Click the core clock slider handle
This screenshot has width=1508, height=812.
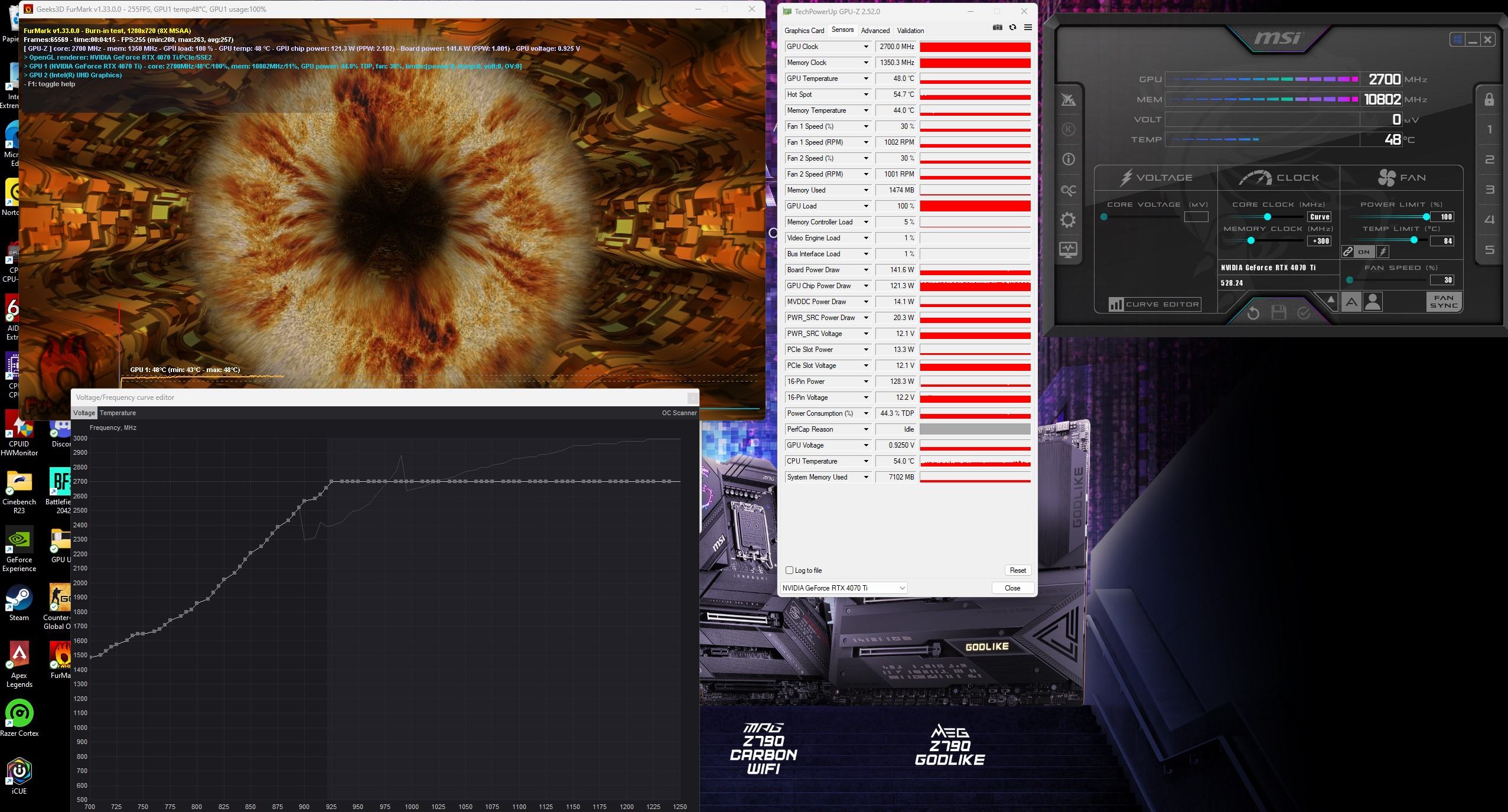[1267, 217]
